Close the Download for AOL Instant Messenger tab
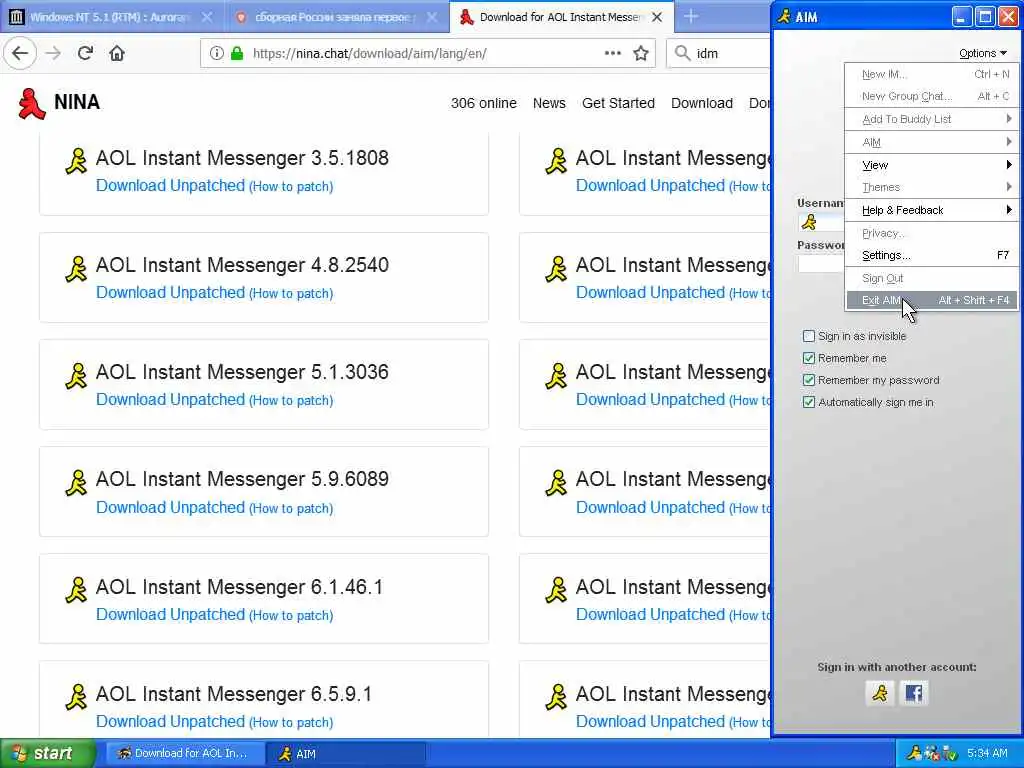Image resolution: width=1024 pixels, height=768 pixels. [x=657, y=17]
